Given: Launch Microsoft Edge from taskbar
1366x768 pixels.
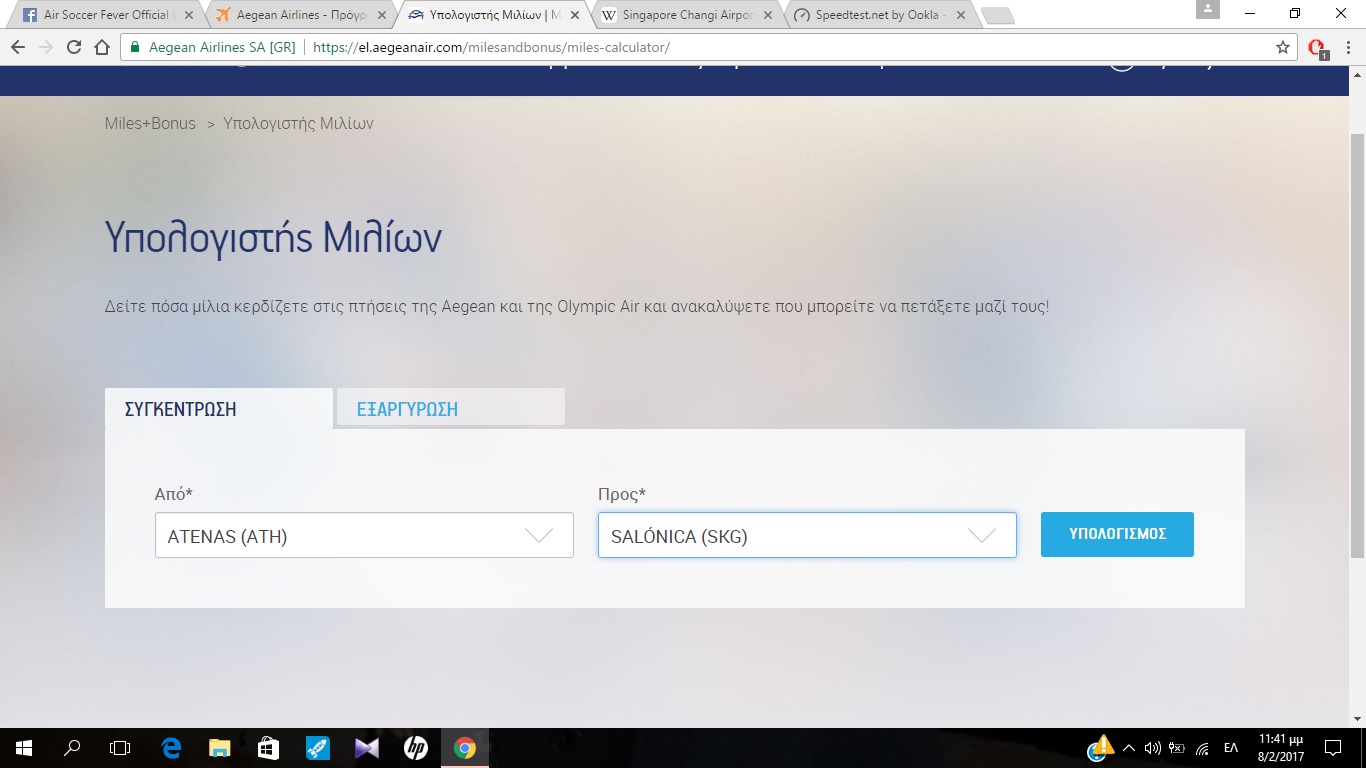Looking at the screenshot, I should click(171, 747).
